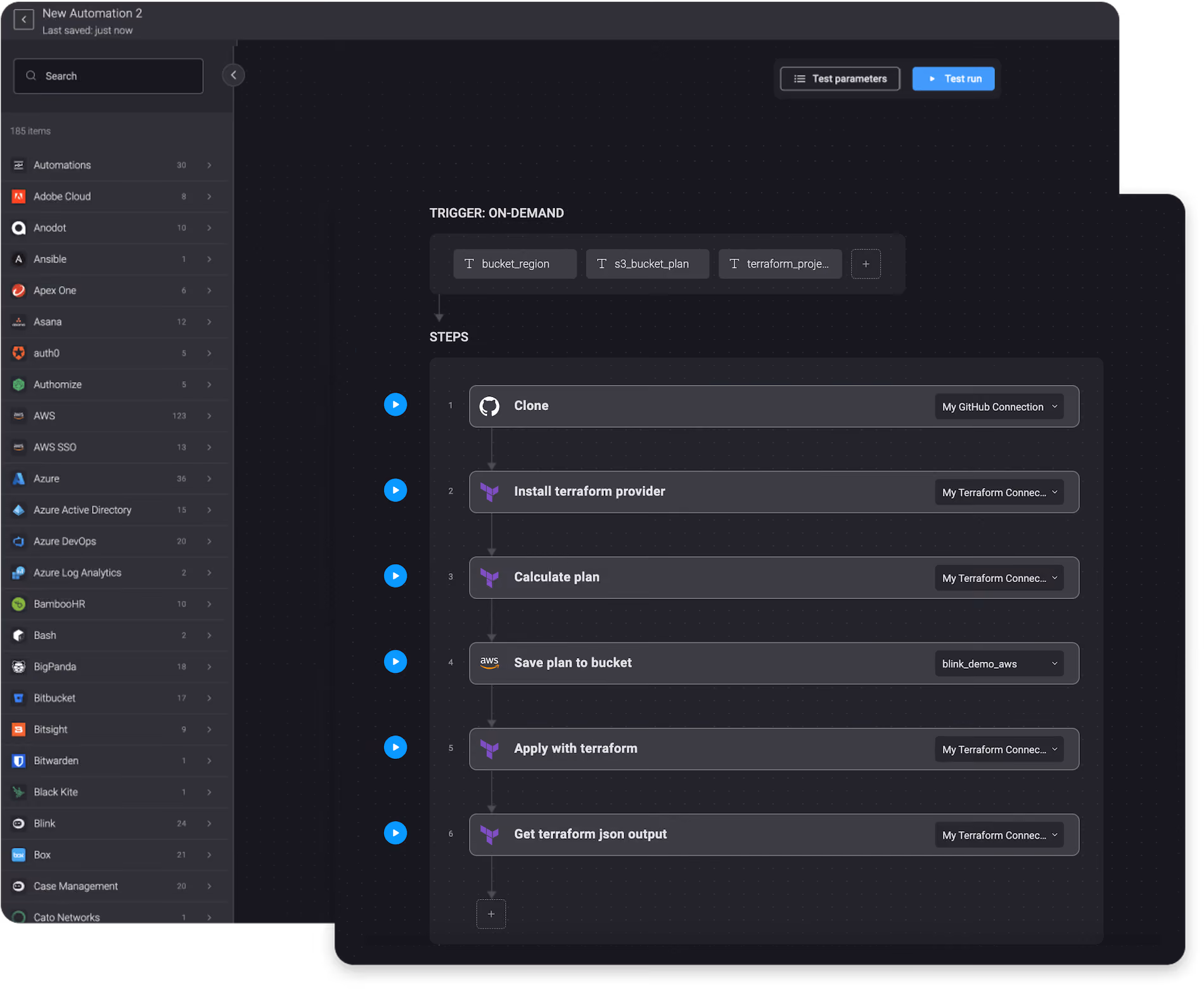Click the Terraform icon on Get terraform json output
The width and height of the screenshot is (1204, 989).
click(x=489, y=834)
